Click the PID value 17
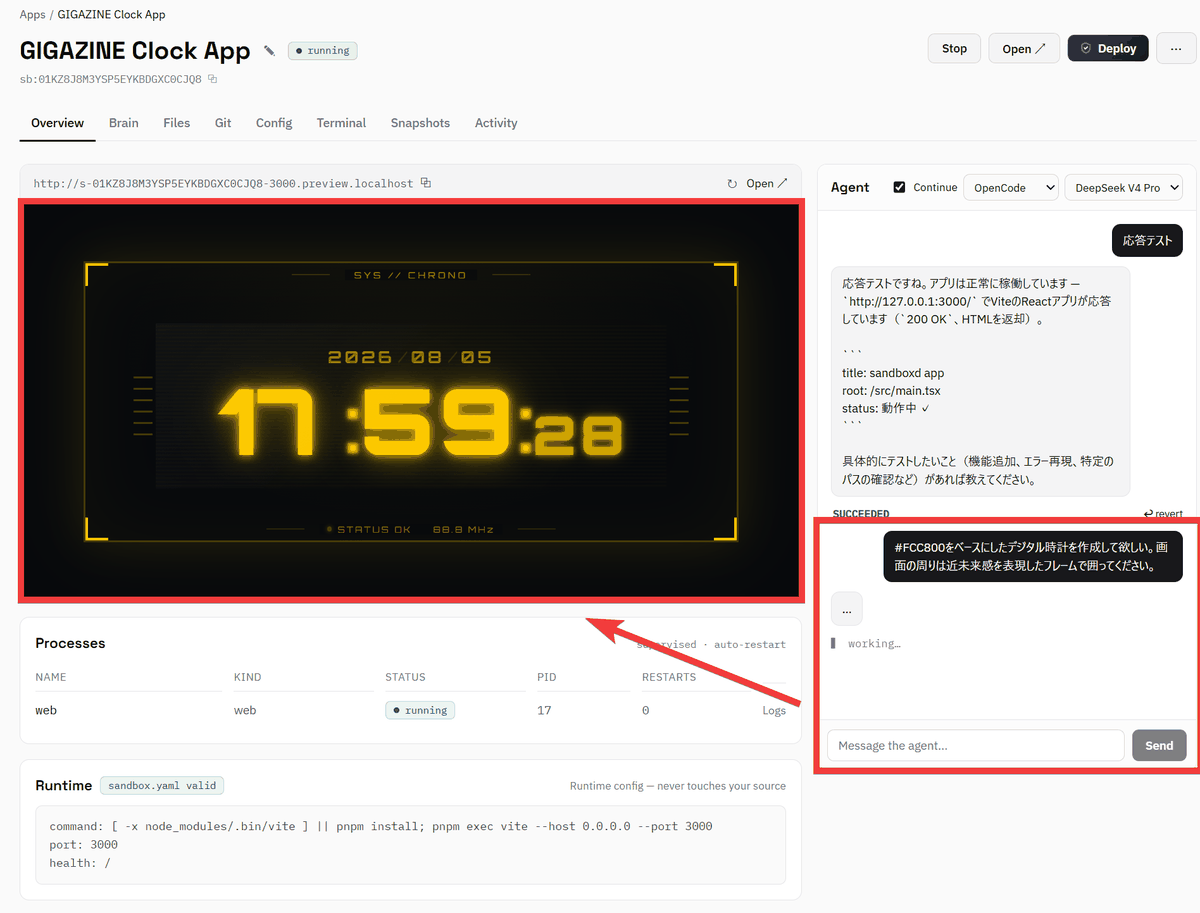The image size is (1200, 913). 544,710
